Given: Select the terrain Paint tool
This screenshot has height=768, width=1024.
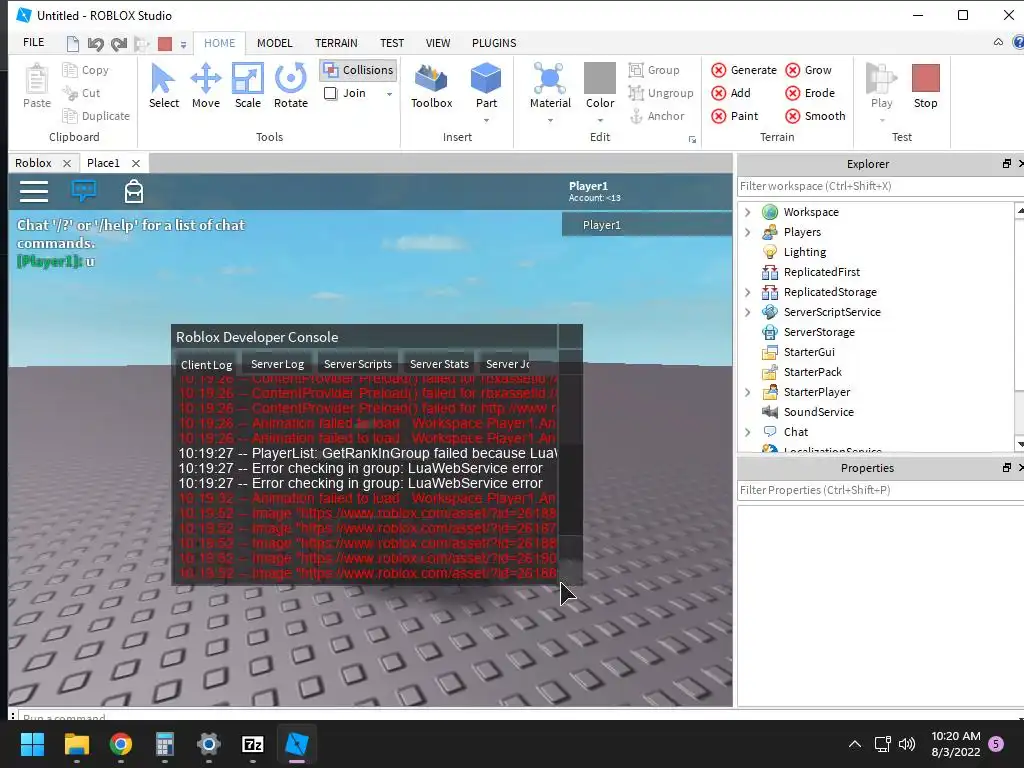Looking at the screenshot, I should [735, 116].
